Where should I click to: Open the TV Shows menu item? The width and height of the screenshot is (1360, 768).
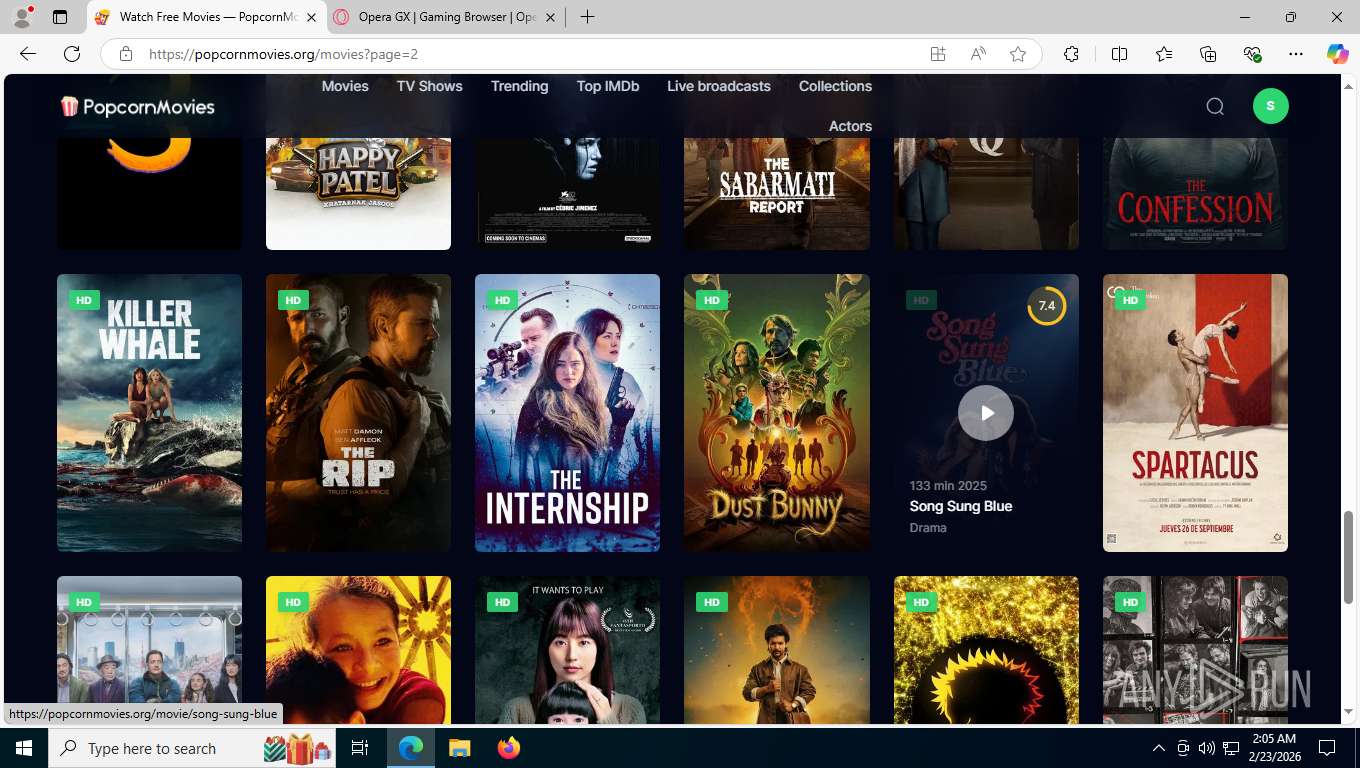[430, 86]
